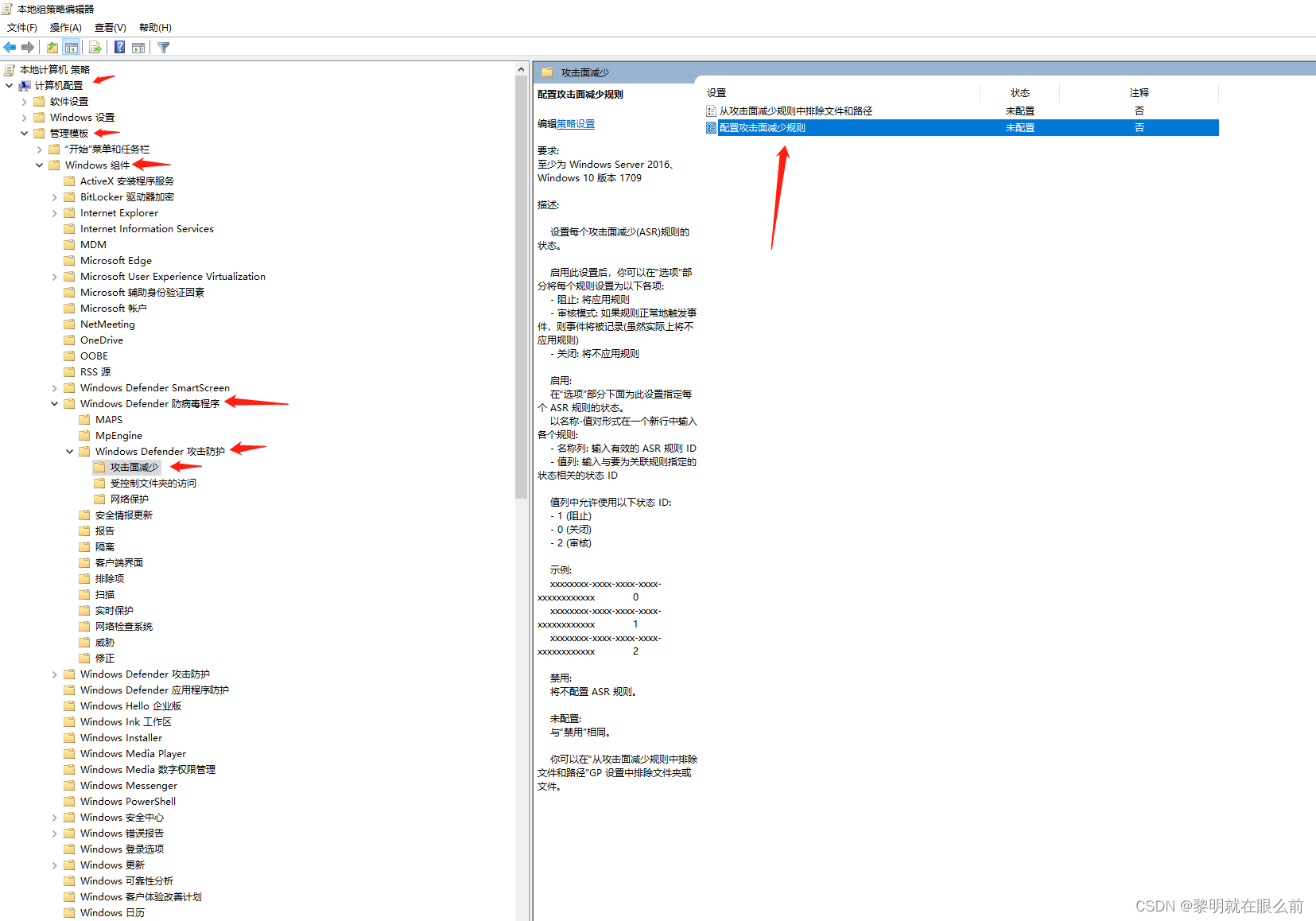The width and height of the screenshot is (1316, 921).
Task: Click the tree pane vertical scrollbar thumb
Action: point(522,287)
